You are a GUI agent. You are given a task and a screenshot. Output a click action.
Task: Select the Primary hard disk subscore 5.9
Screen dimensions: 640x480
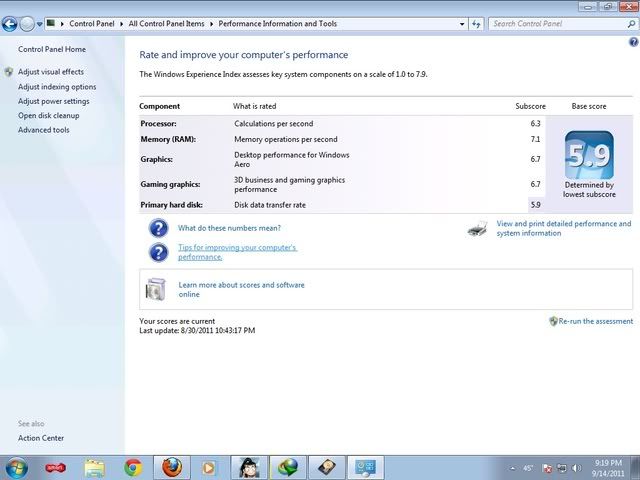(x=536, y=205)
